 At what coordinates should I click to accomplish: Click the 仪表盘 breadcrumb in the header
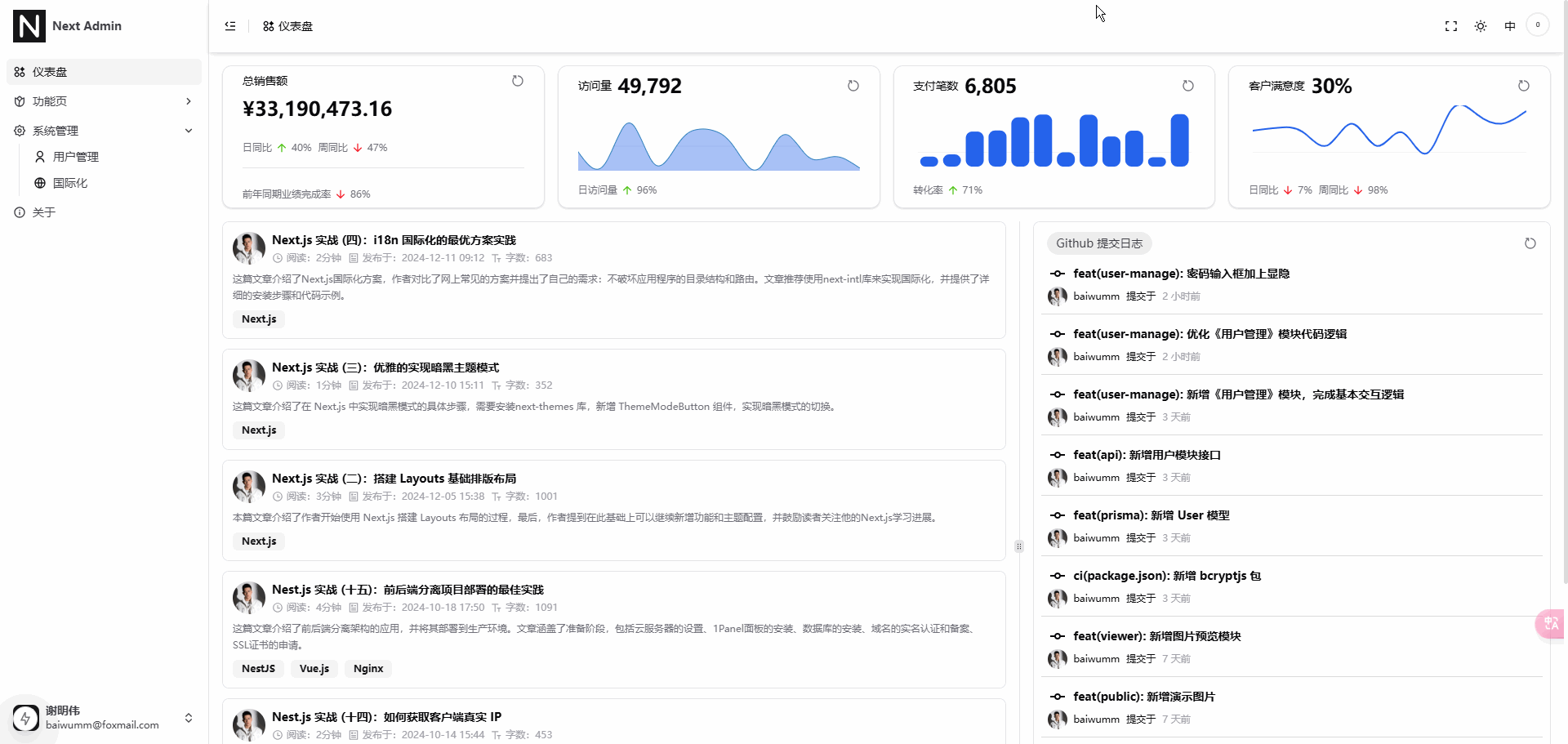(287, 26)
